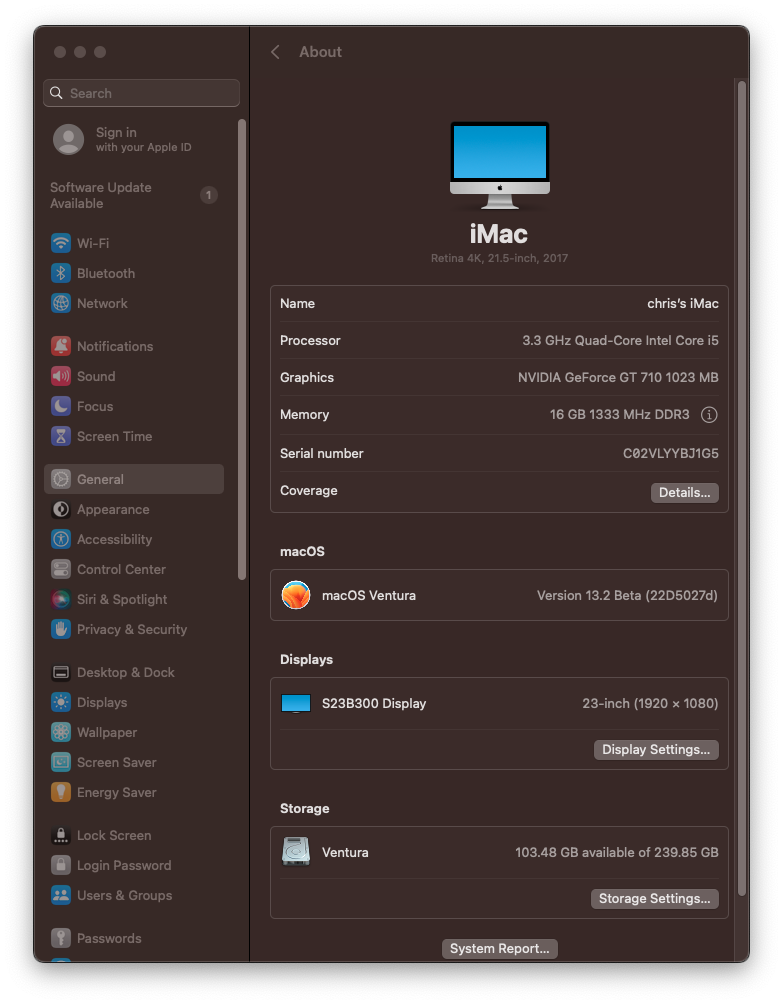Click Display Settings button

tap(656, 750)
